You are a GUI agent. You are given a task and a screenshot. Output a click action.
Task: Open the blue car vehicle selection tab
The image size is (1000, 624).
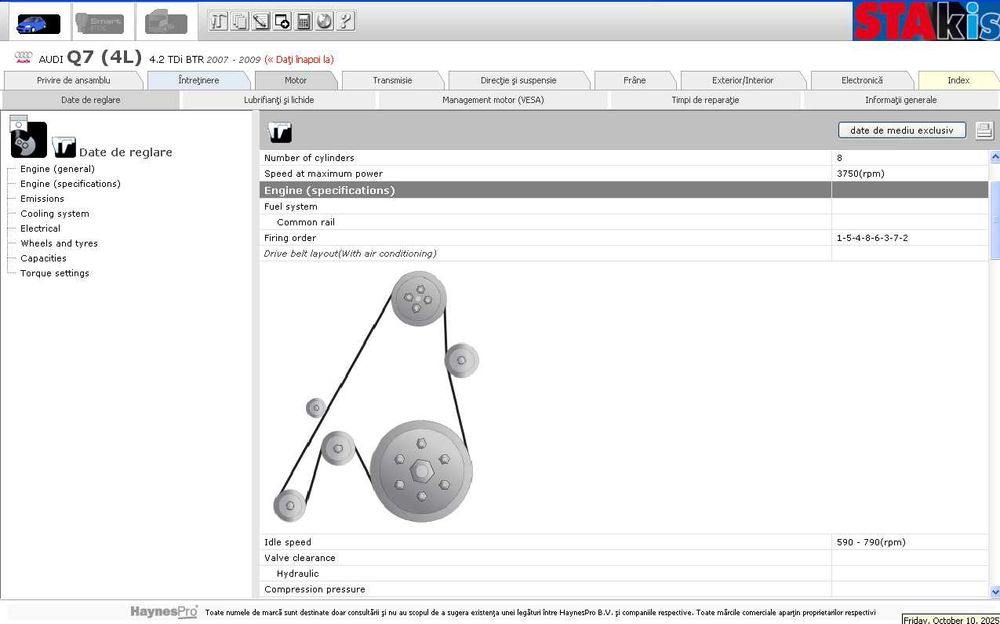pyautogui.click(x=38, y=24)
